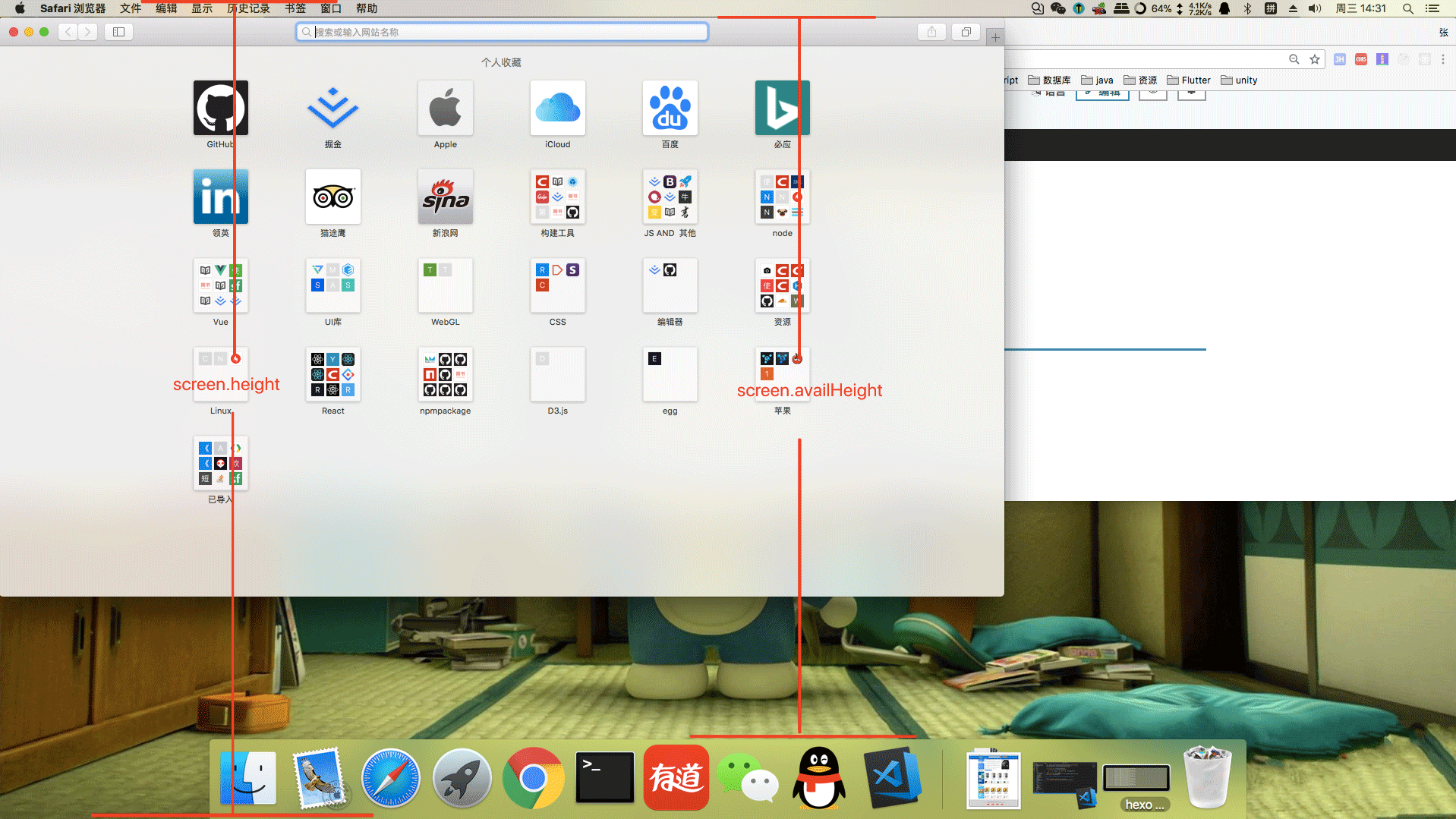Open the 领英 LinkedIn favorite
The width and height of the screenshot is (1456, 819).
pyautogui.click(x=220, y=197)
